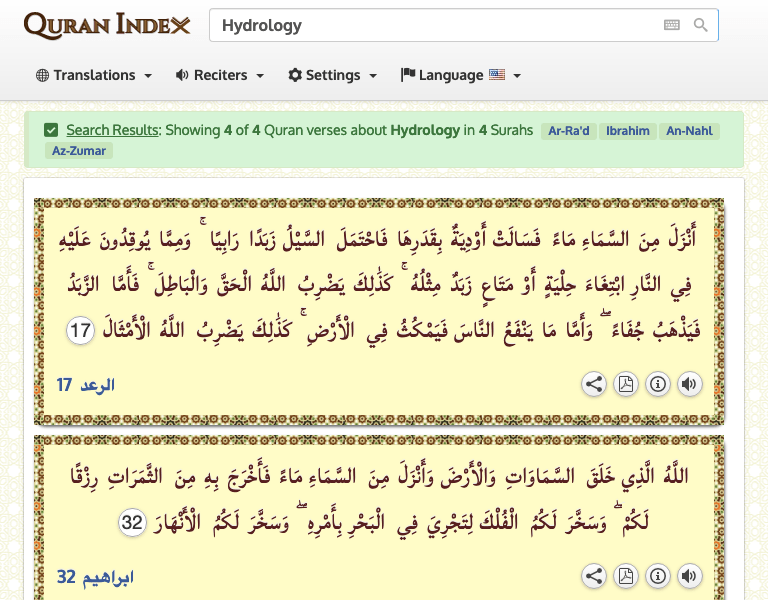The image size is (768, 600).
Task: Filter results by Ar-Ra'd surah tag
Action: click(569, 131)
